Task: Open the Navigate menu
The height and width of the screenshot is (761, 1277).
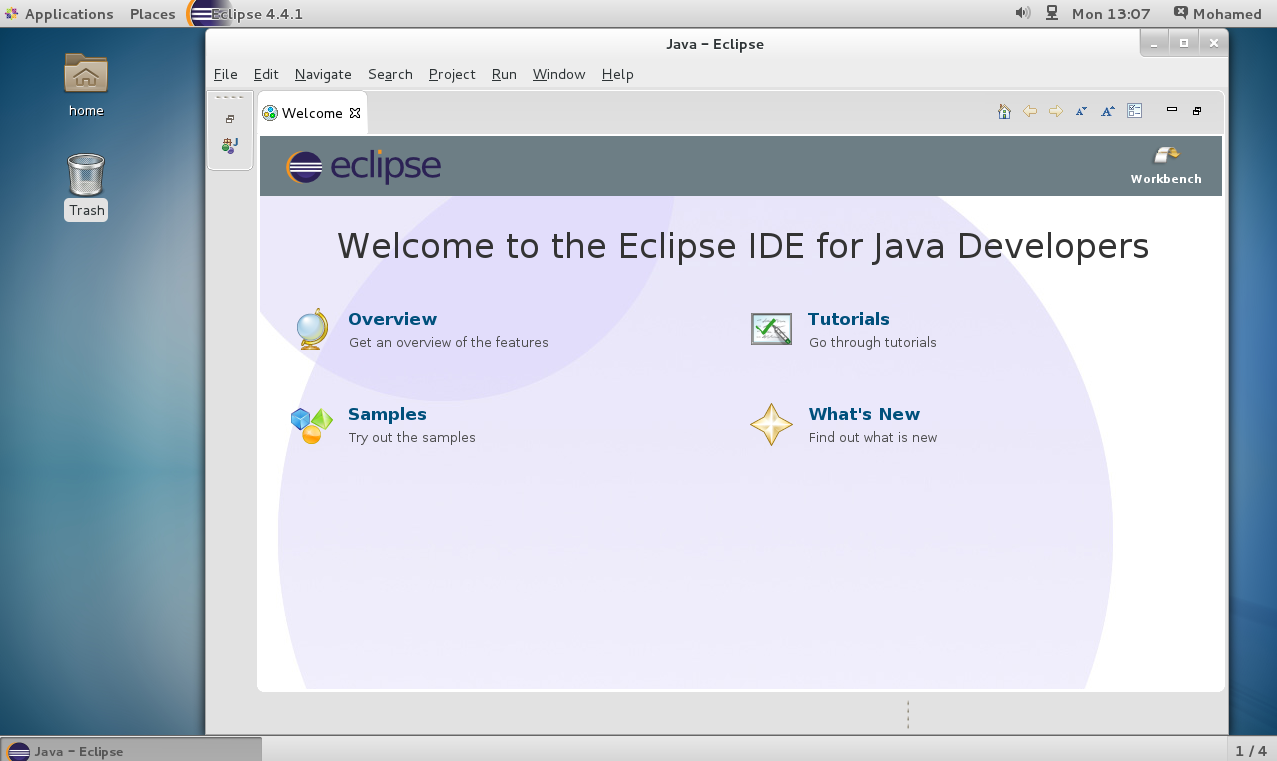Action: [323, 74]
